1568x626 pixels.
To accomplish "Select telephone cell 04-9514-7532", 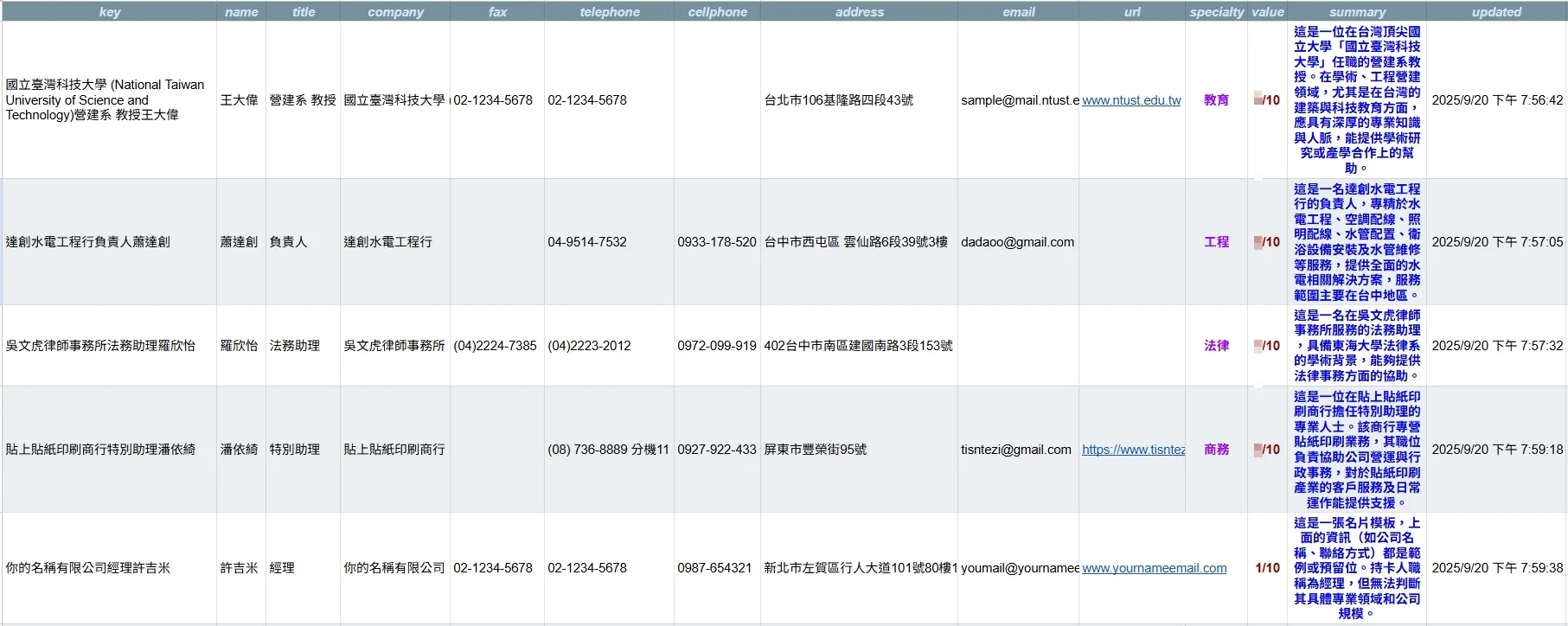I will click(x=609, y=242).
